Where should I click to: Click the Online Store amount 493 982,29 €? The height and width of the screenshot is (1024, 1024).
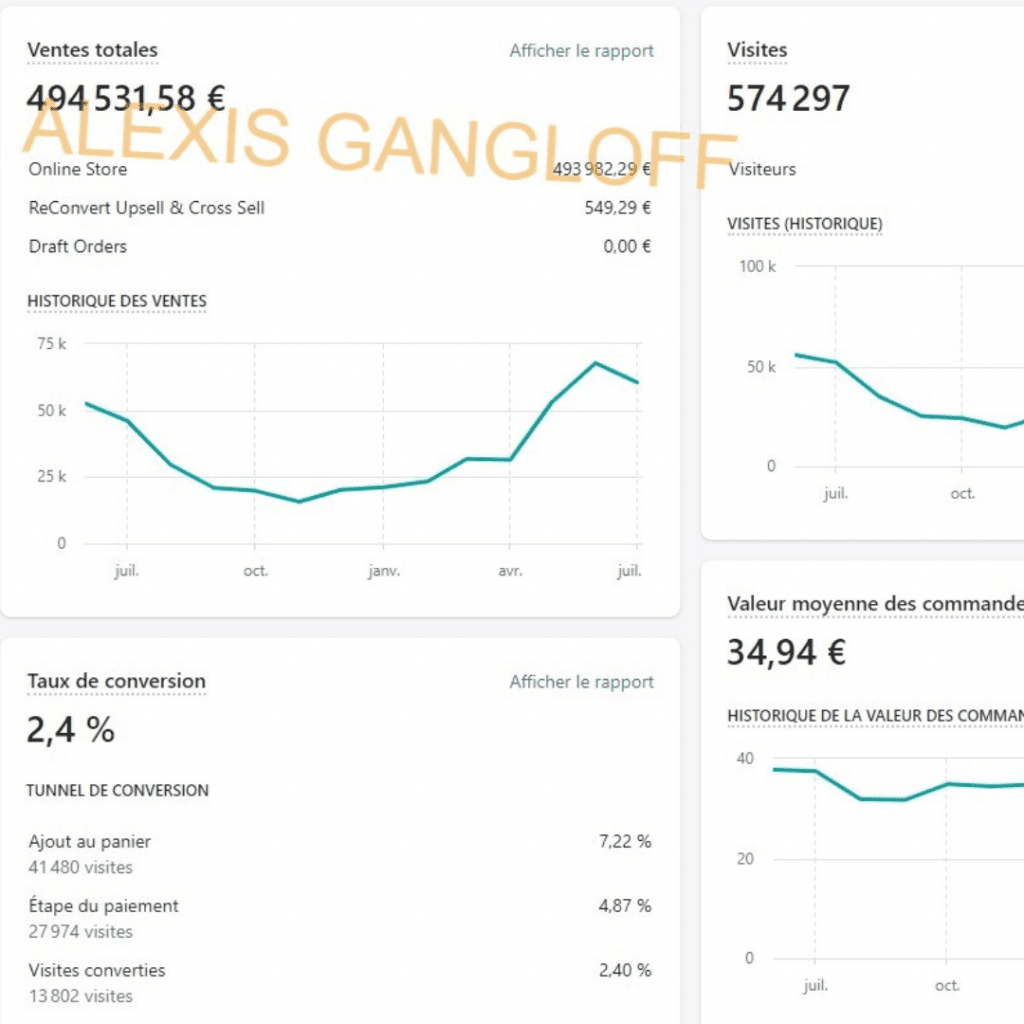pyautogui.click(x=601, y=169)
